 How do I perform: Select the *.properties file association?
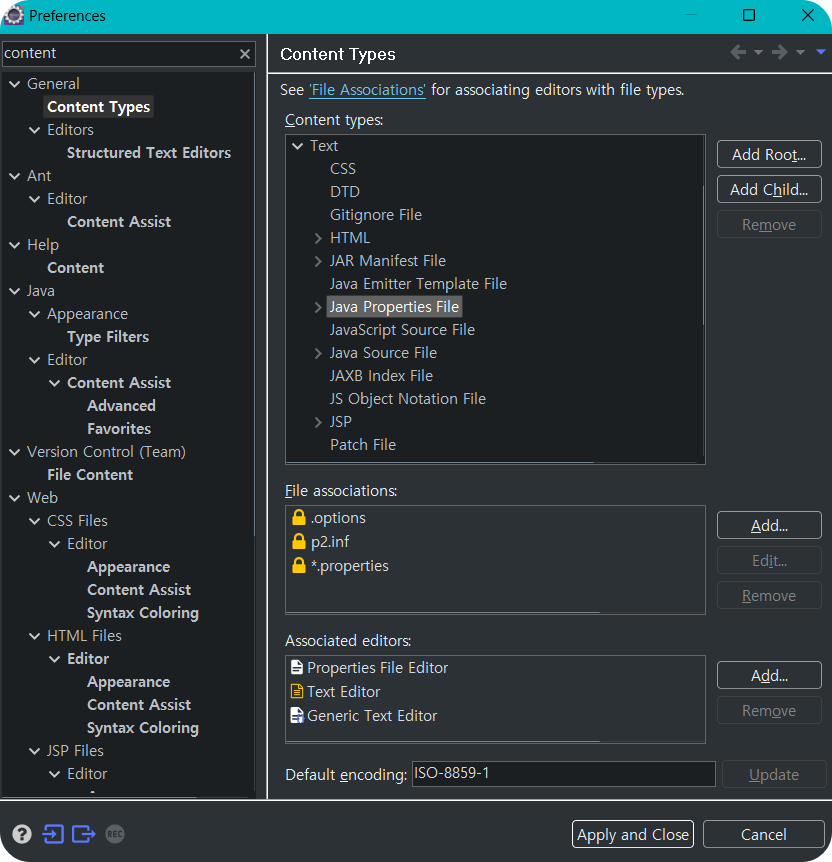(349, 566)
